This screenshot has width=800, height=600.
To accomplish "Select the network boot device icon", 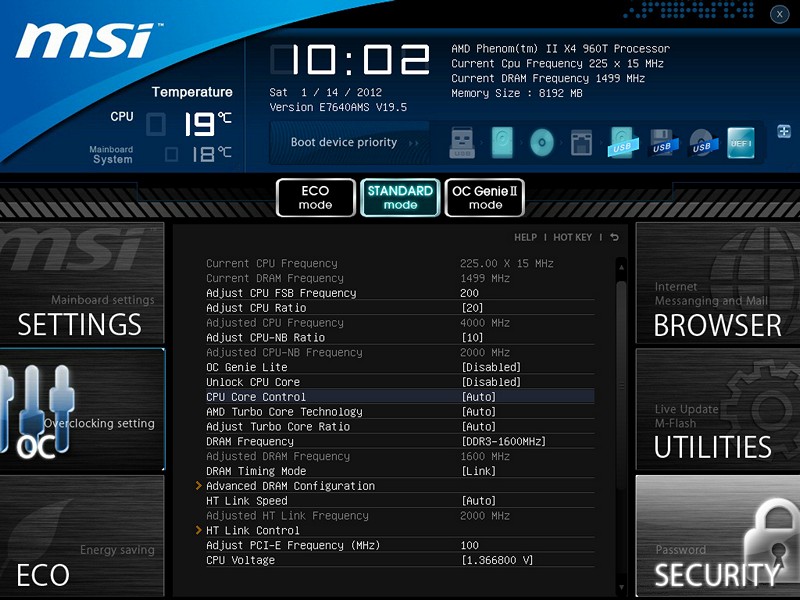I will (x=582, y=143).
